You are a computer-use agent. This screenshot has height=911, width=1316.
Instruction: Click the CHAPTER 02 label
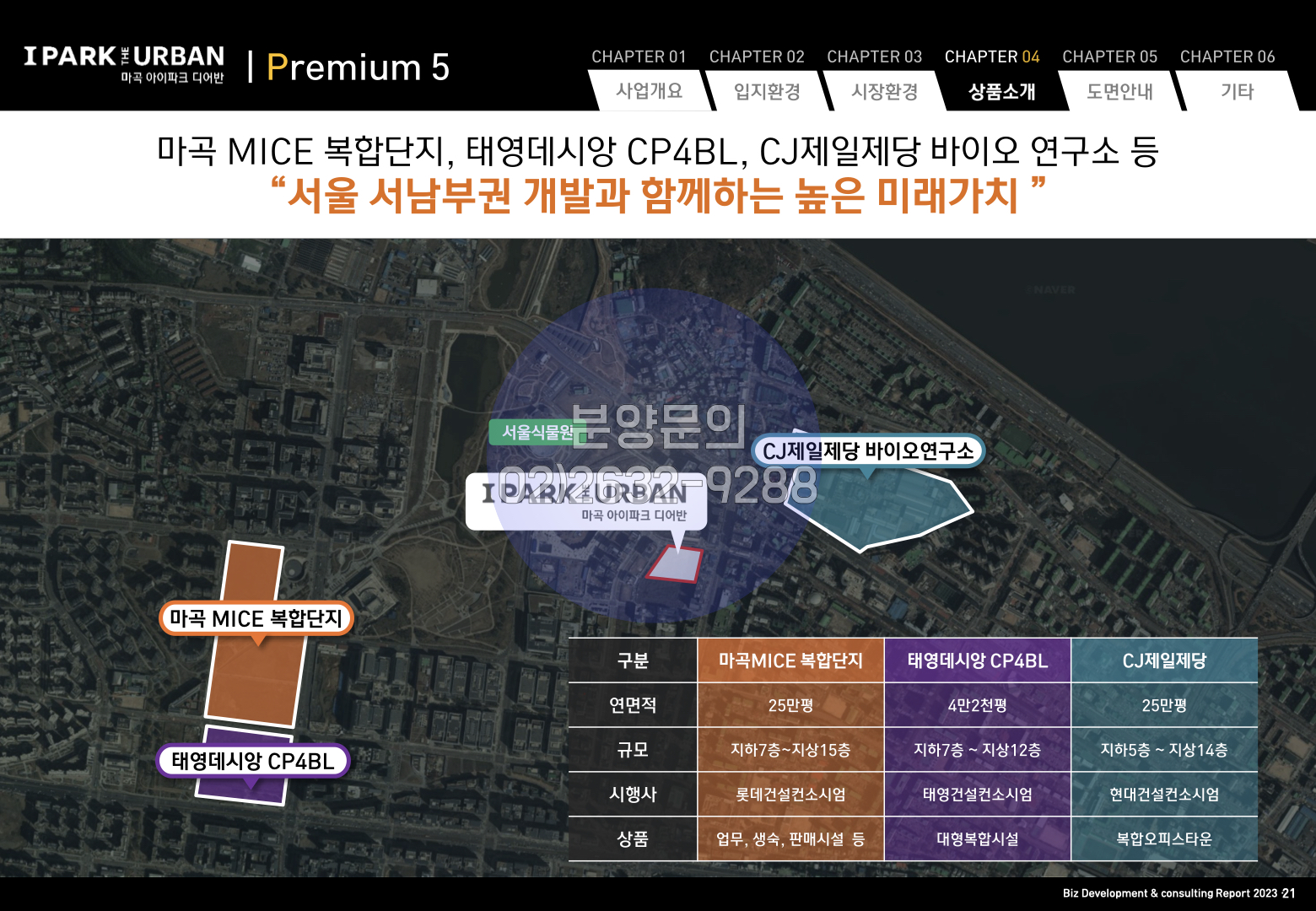[x=757, y=57]
